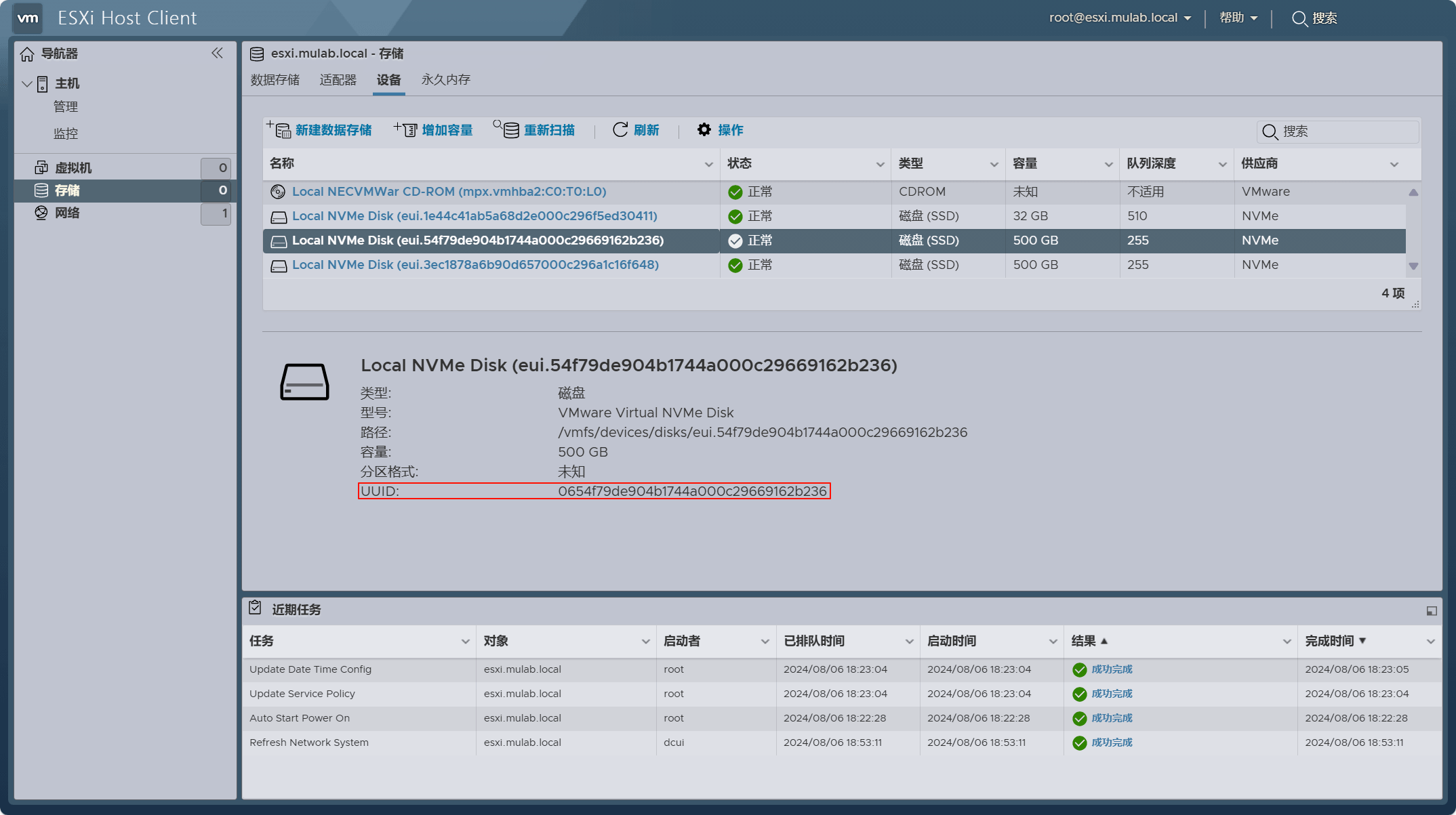Click the New datastore button label
Screen dimensions: 1456x815
(333, 130)
